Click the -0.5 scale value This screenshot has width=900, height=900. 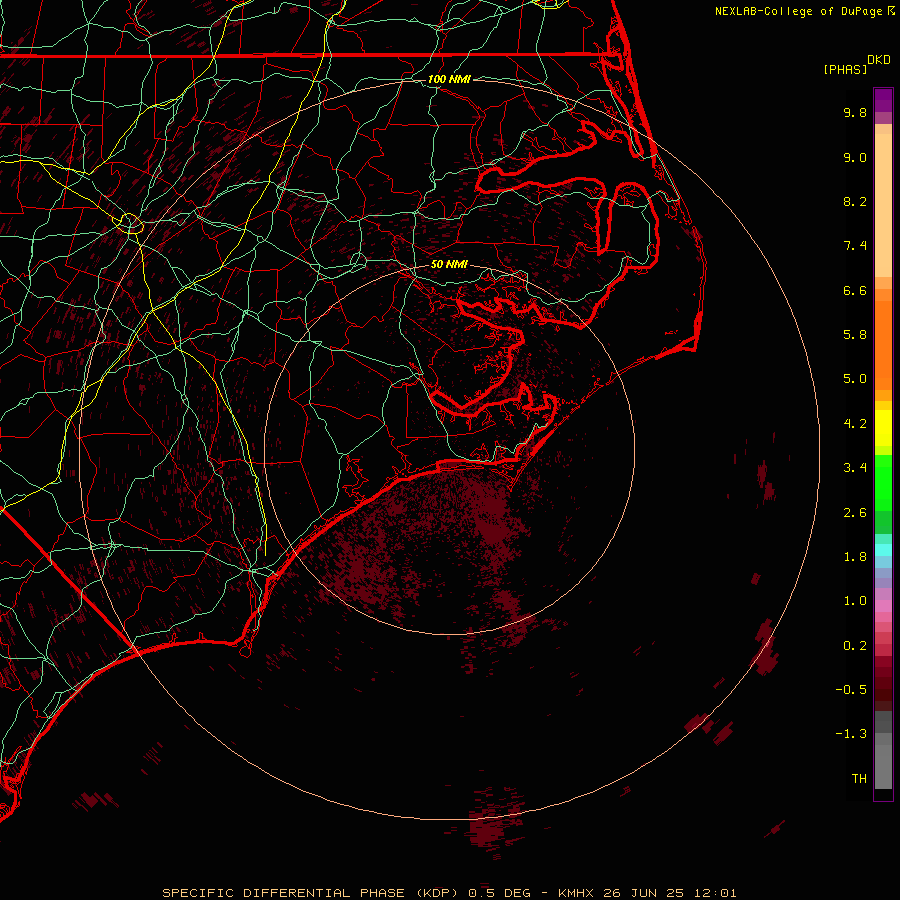(851, 690)
